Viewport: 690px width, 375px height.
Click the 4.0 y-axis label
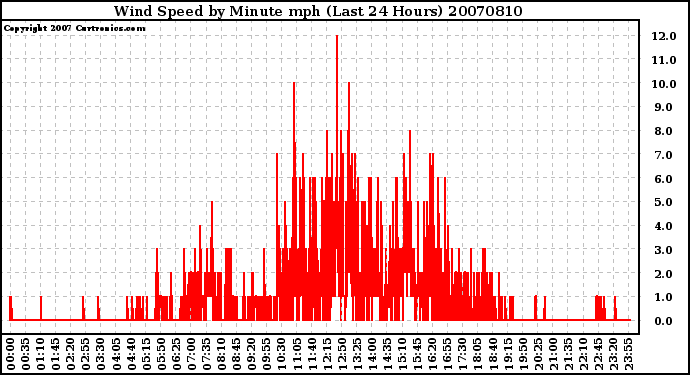[664, 226]
